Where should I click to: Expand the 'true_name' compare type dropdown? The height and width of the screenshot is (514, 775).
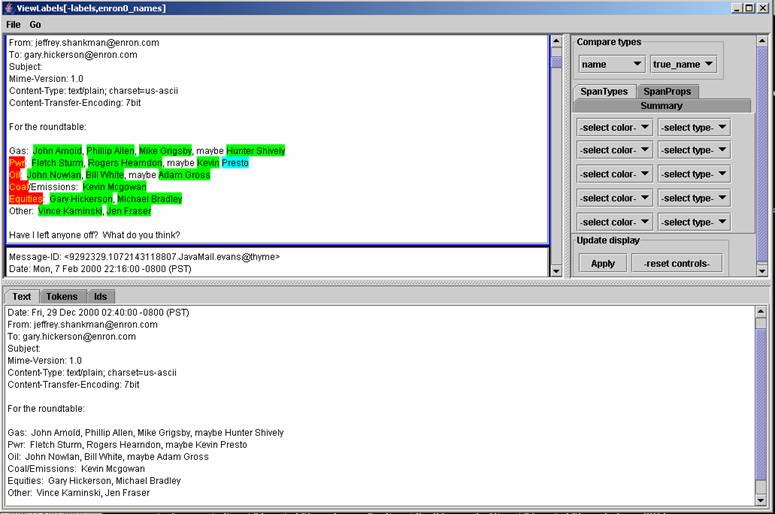[x=683, y=64]
